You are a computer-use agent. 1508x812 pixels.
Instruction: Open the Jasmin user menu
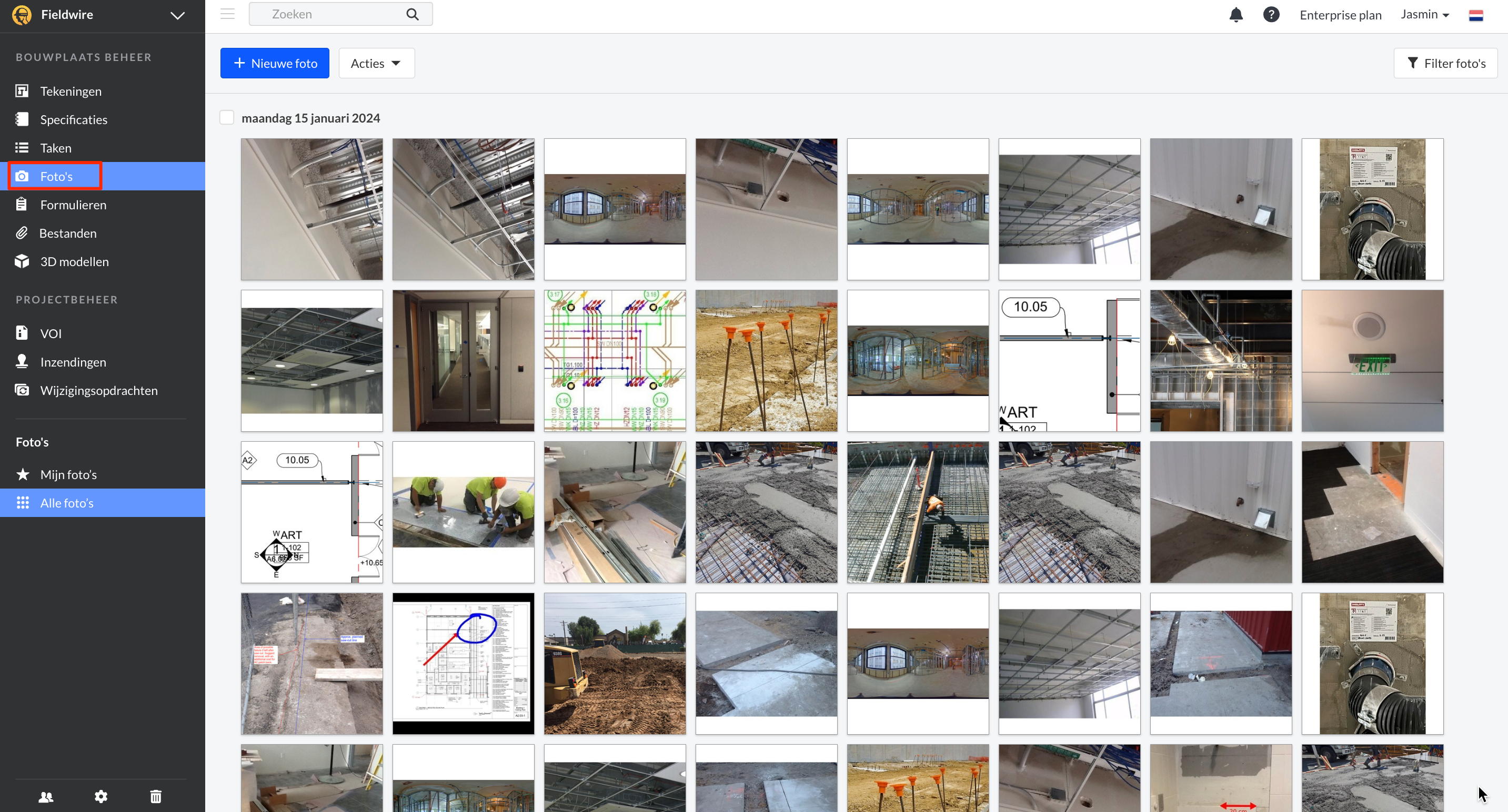tap(1424, 15)
